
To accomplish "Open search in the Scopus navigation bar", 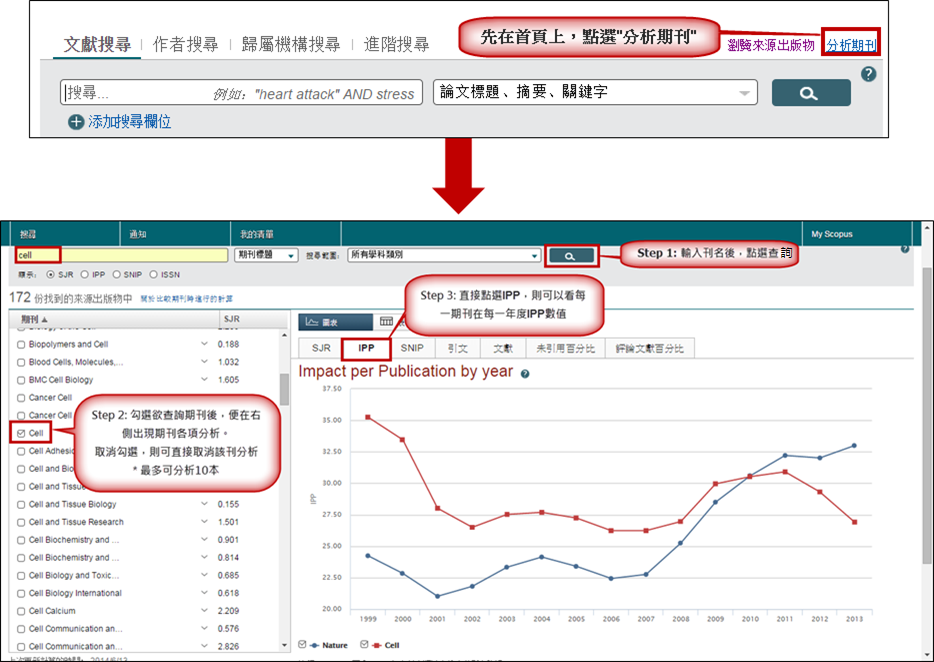I will [28, 234].
